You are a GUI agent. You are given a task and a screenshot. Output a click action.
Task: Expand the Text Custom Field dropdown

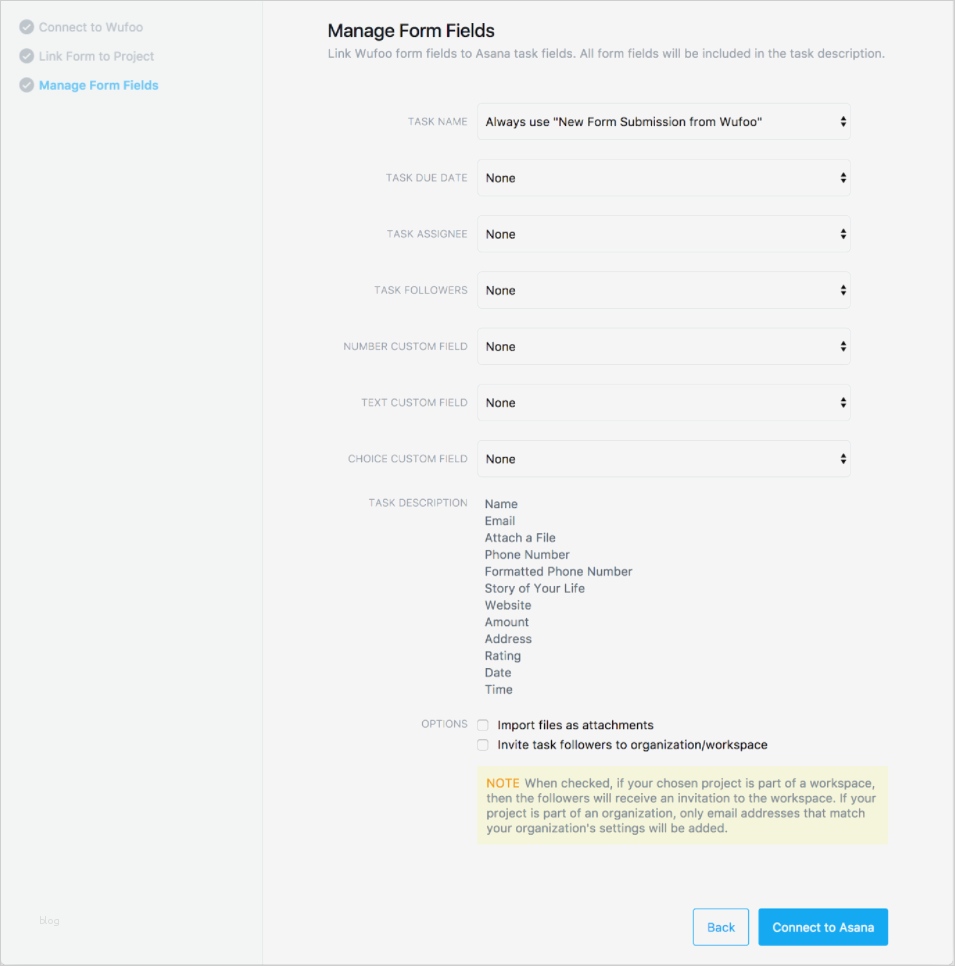coord(664,402)
